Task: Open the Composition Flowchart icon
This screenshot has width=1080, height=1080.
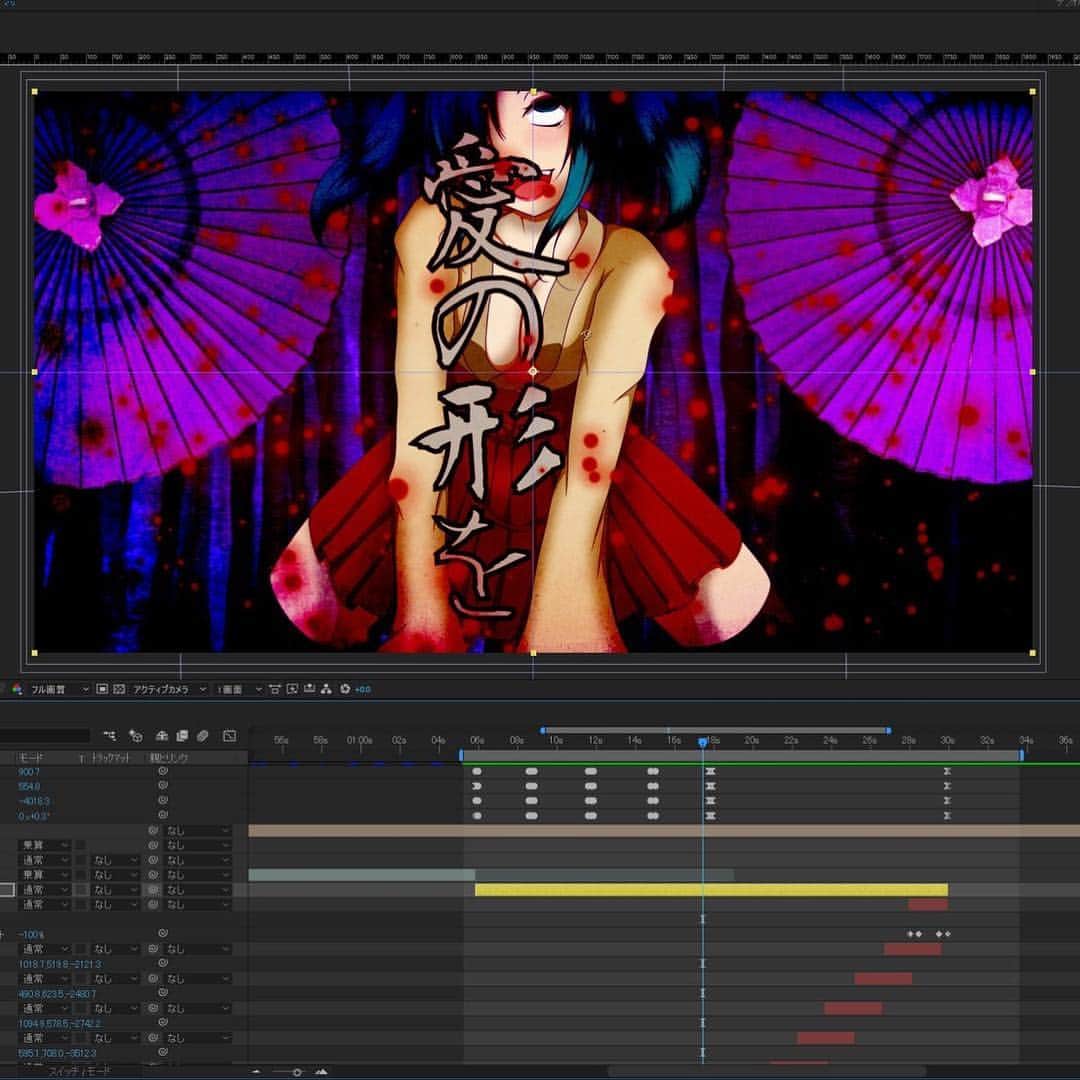Action: (326, 689)
